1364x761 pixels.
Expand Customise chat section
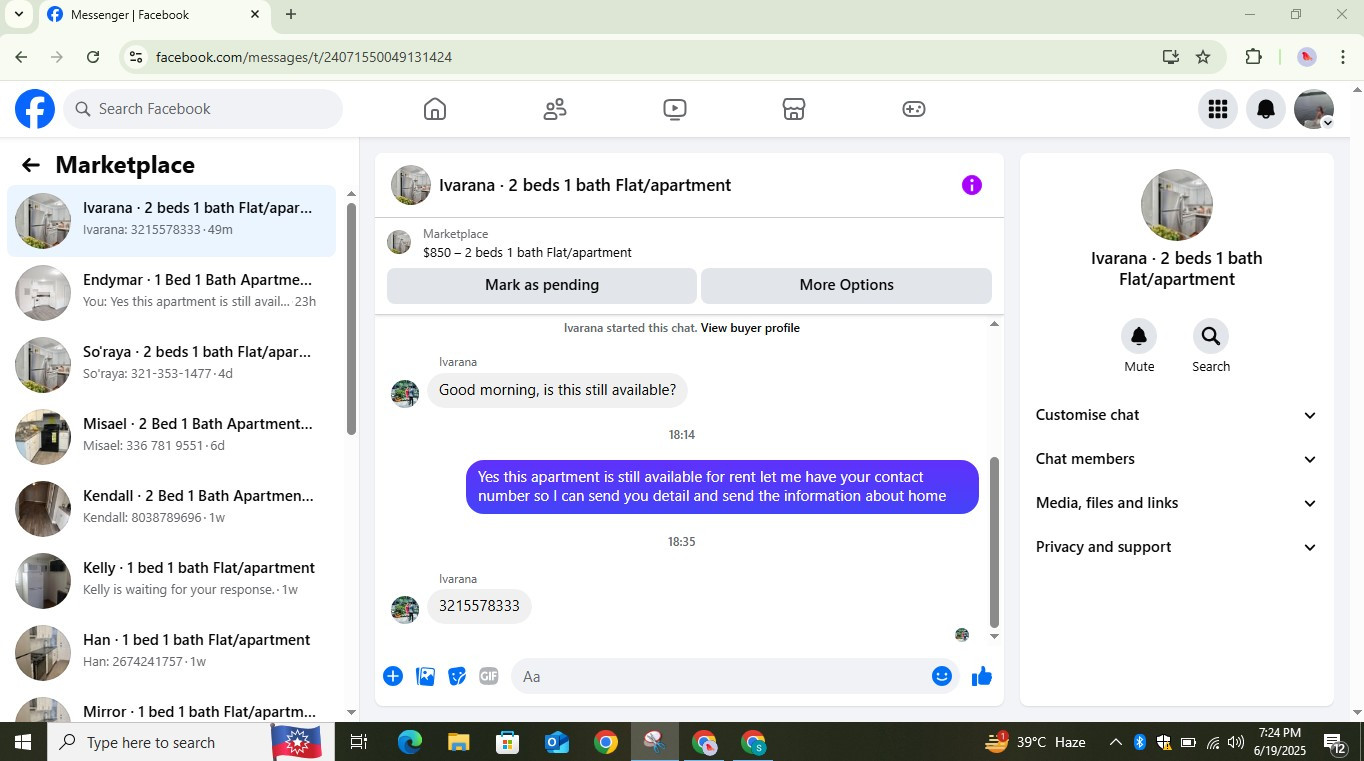point(1176,415)
